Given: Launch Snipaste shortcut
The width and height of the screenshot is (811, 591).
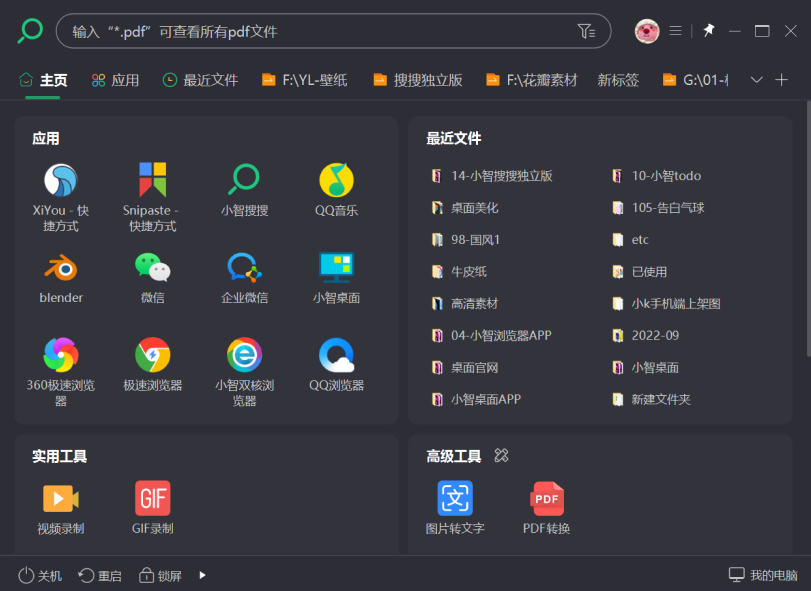Looking at the screenshot, I should pyautogui.click(x=152, y=197).
